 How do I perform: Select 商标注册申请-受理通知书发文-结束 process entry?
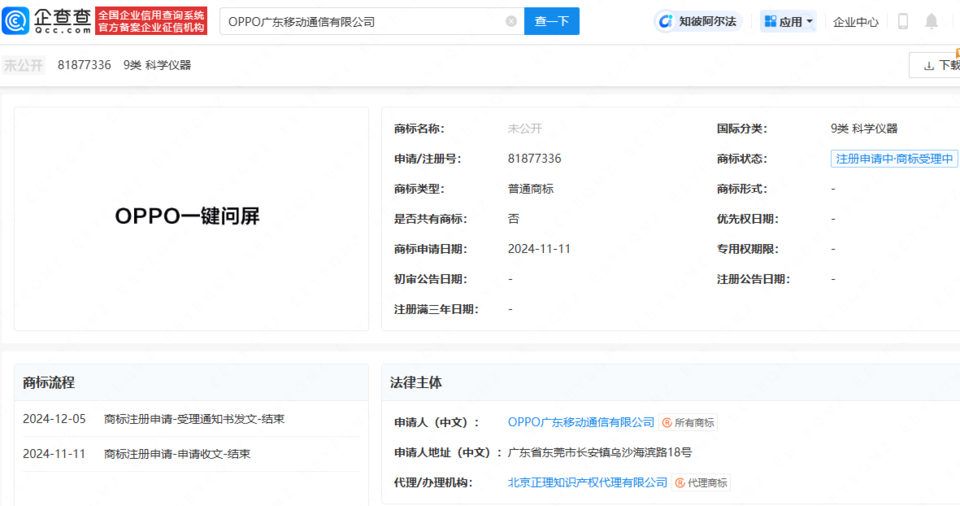click(194, 419)
